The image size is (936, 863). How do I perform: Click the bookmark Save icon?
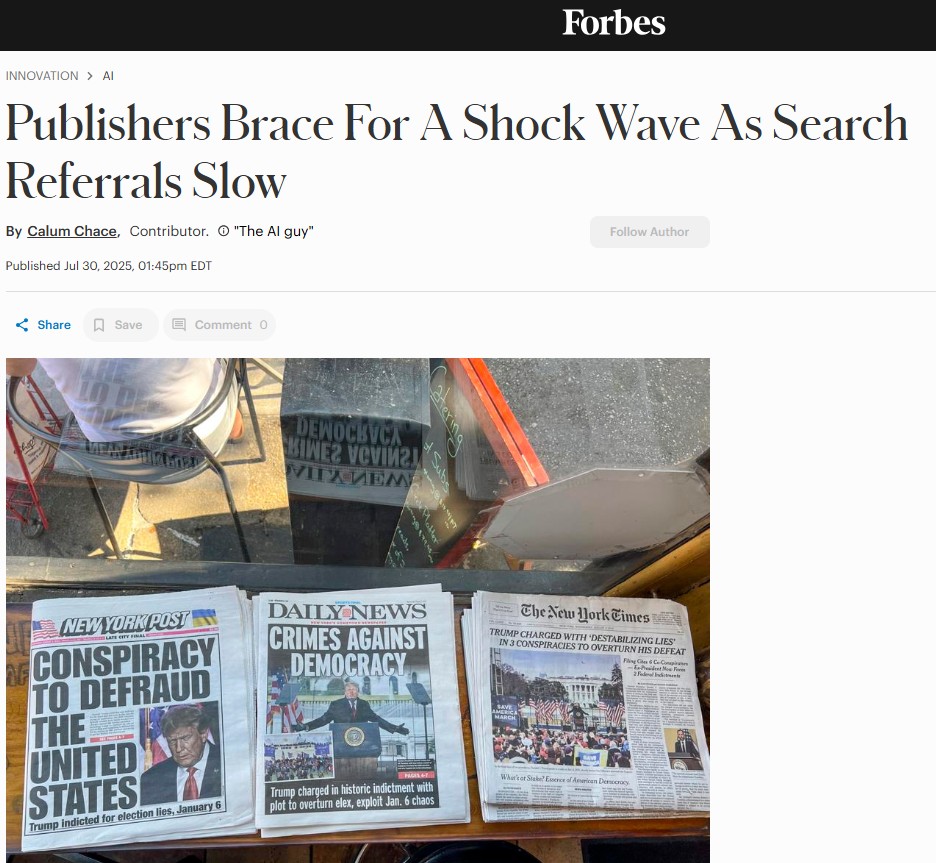click(x=99, y=325)
